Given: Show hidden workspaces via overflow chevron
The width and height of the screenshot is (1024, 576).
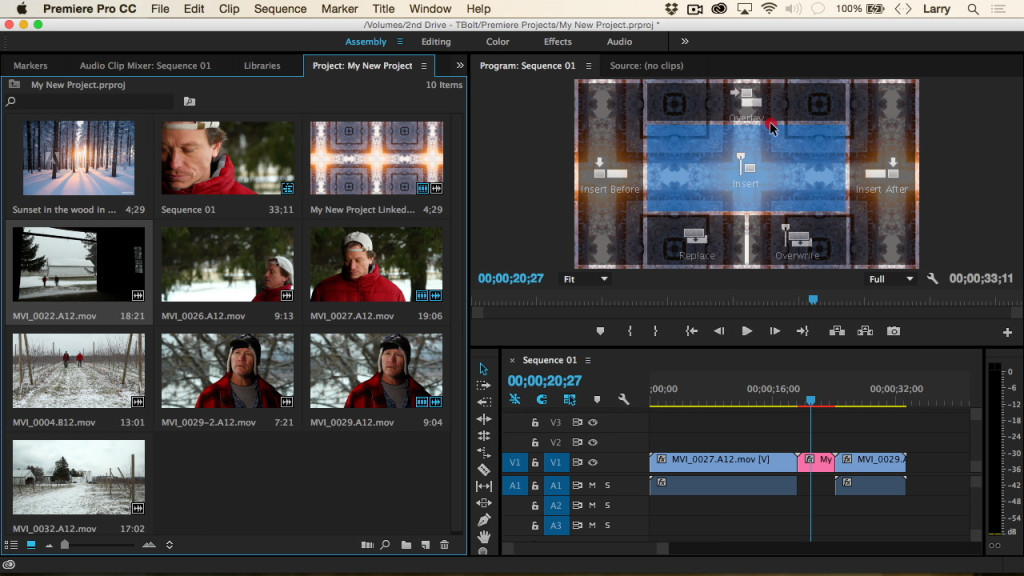Looking at the screenshot, I should 684,41.
